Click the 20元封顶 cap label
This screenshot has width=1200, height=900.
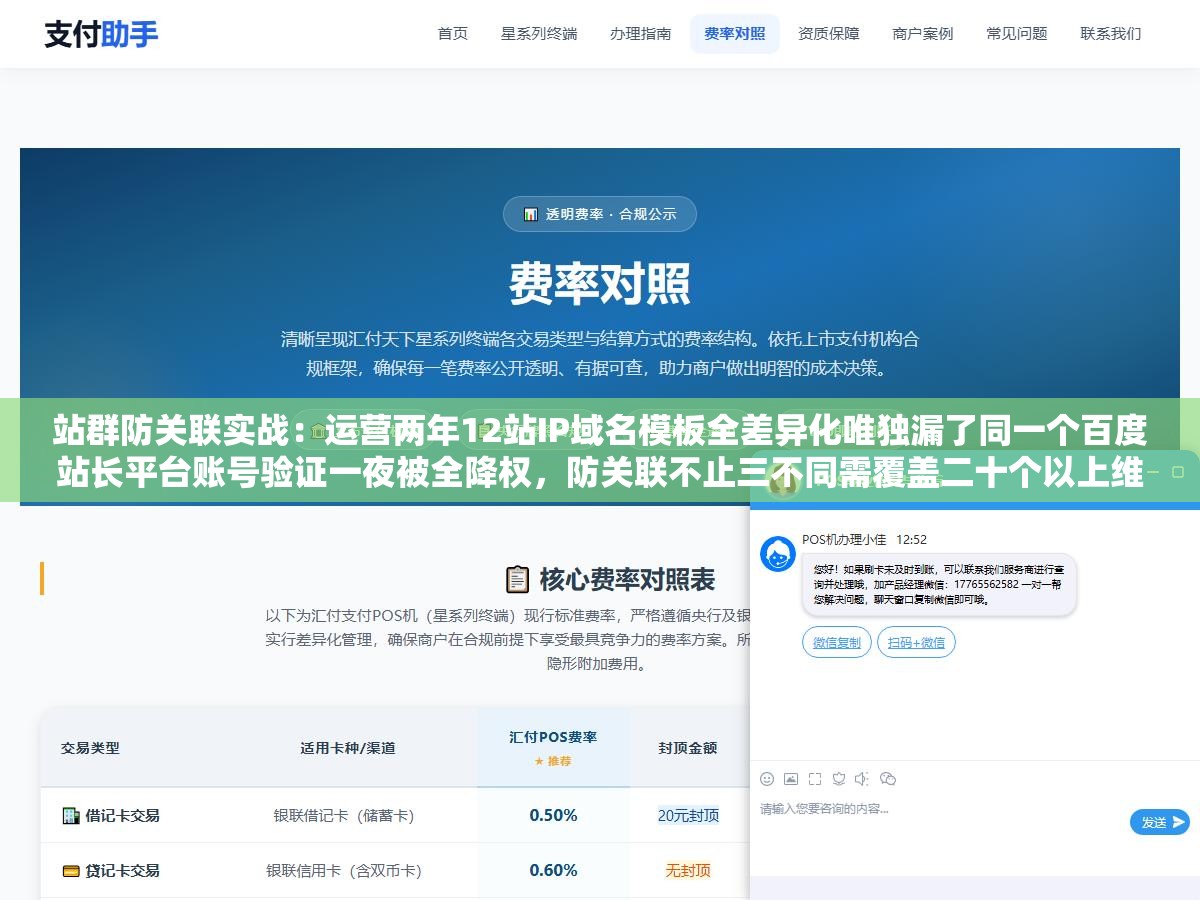tap(688, 815)
